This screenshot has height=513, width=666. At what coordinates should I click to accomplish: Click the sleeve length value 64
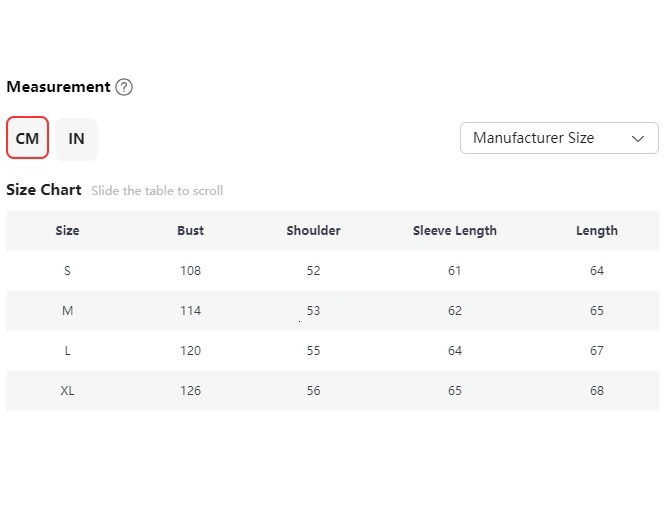(455, 351)
